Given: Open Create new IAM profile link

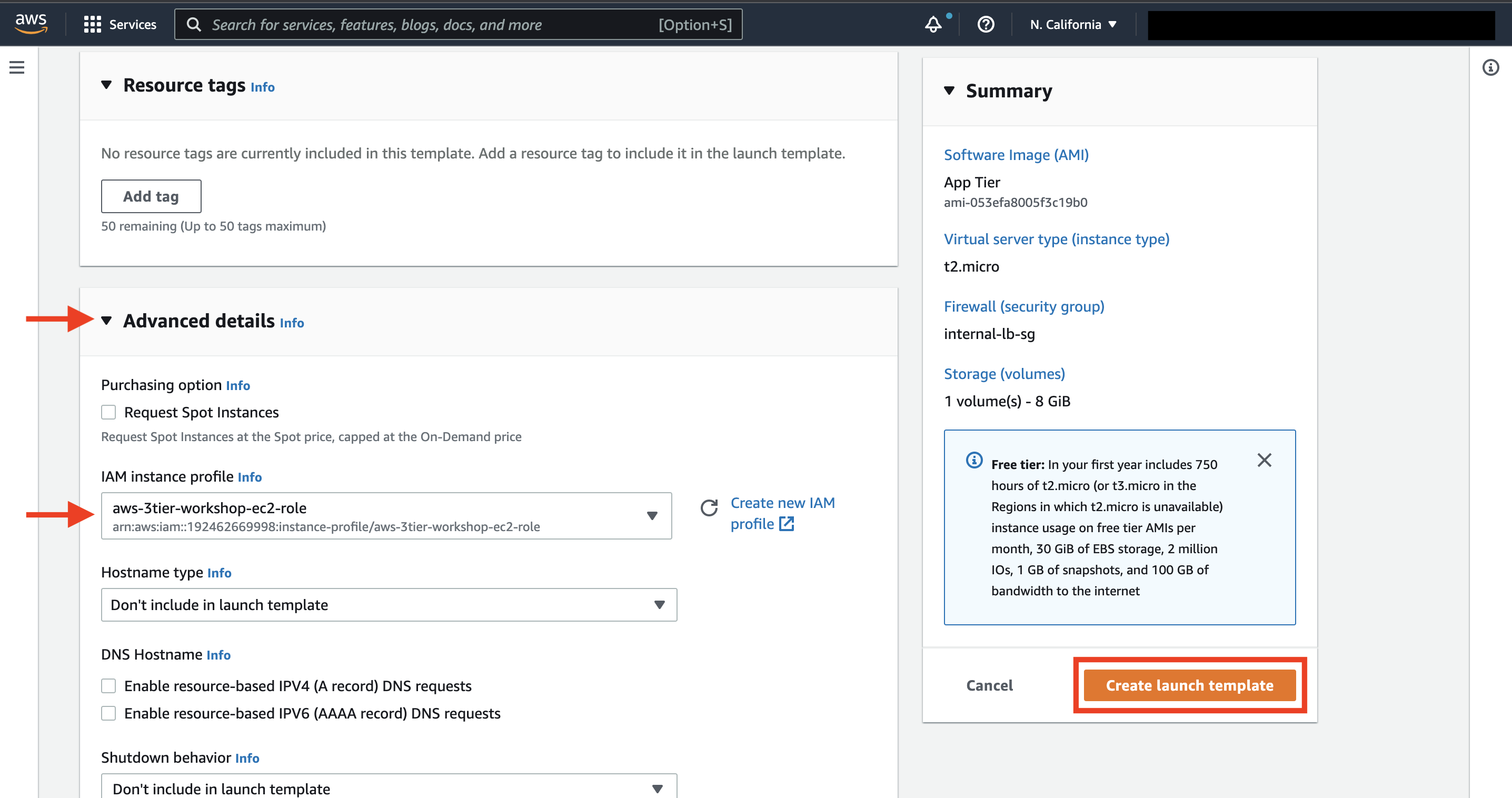Looking at the screenshot, I should click(782, 513).
